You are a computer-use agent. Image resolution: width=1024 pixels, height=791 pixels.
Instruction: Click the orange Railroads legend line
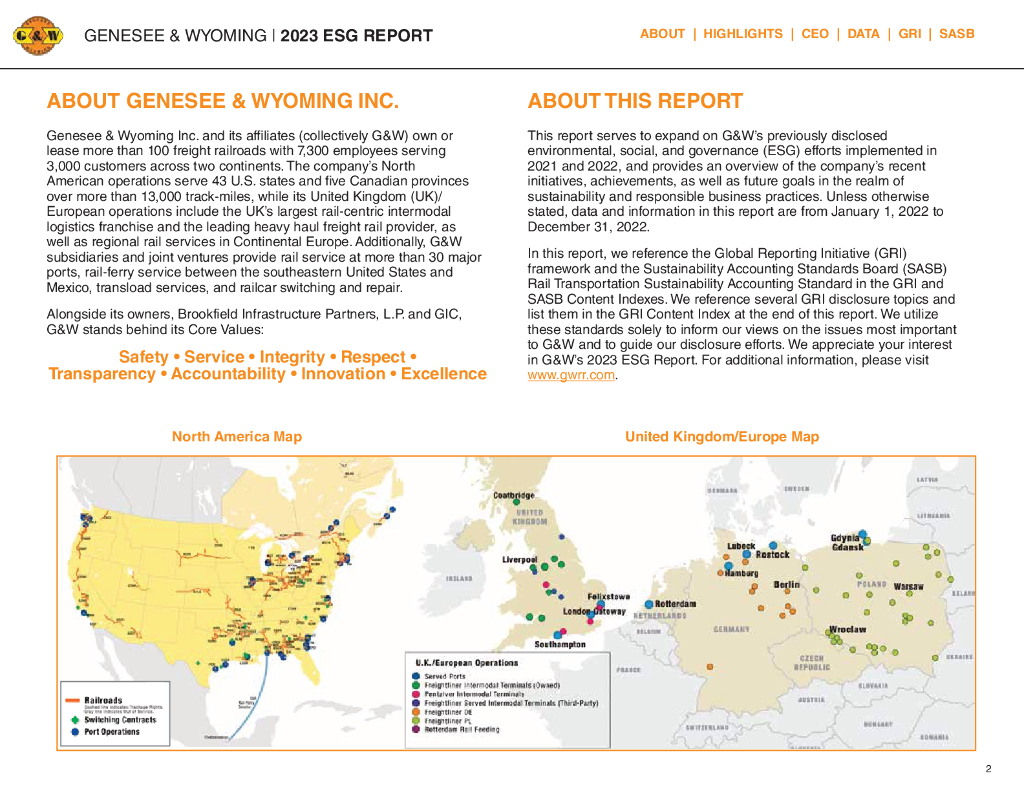coord(72,701)
